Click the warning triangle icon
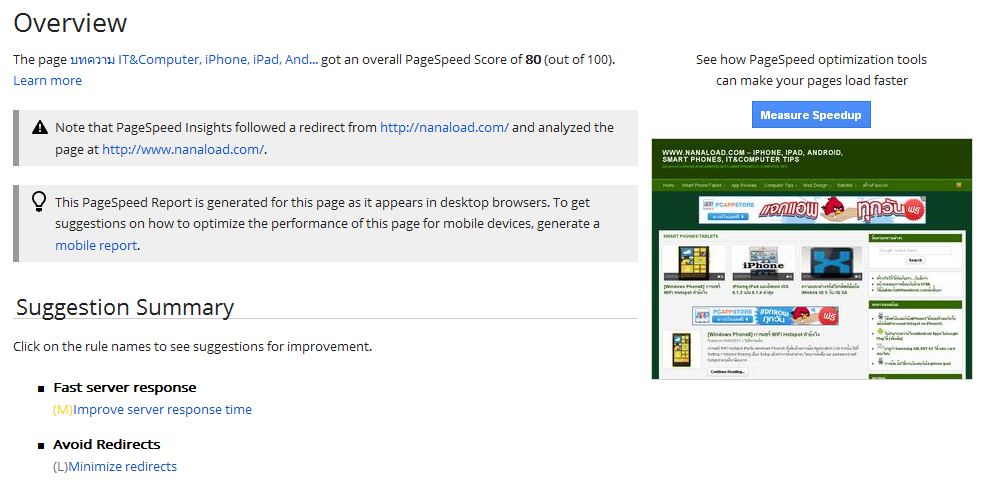 point(40,128)
